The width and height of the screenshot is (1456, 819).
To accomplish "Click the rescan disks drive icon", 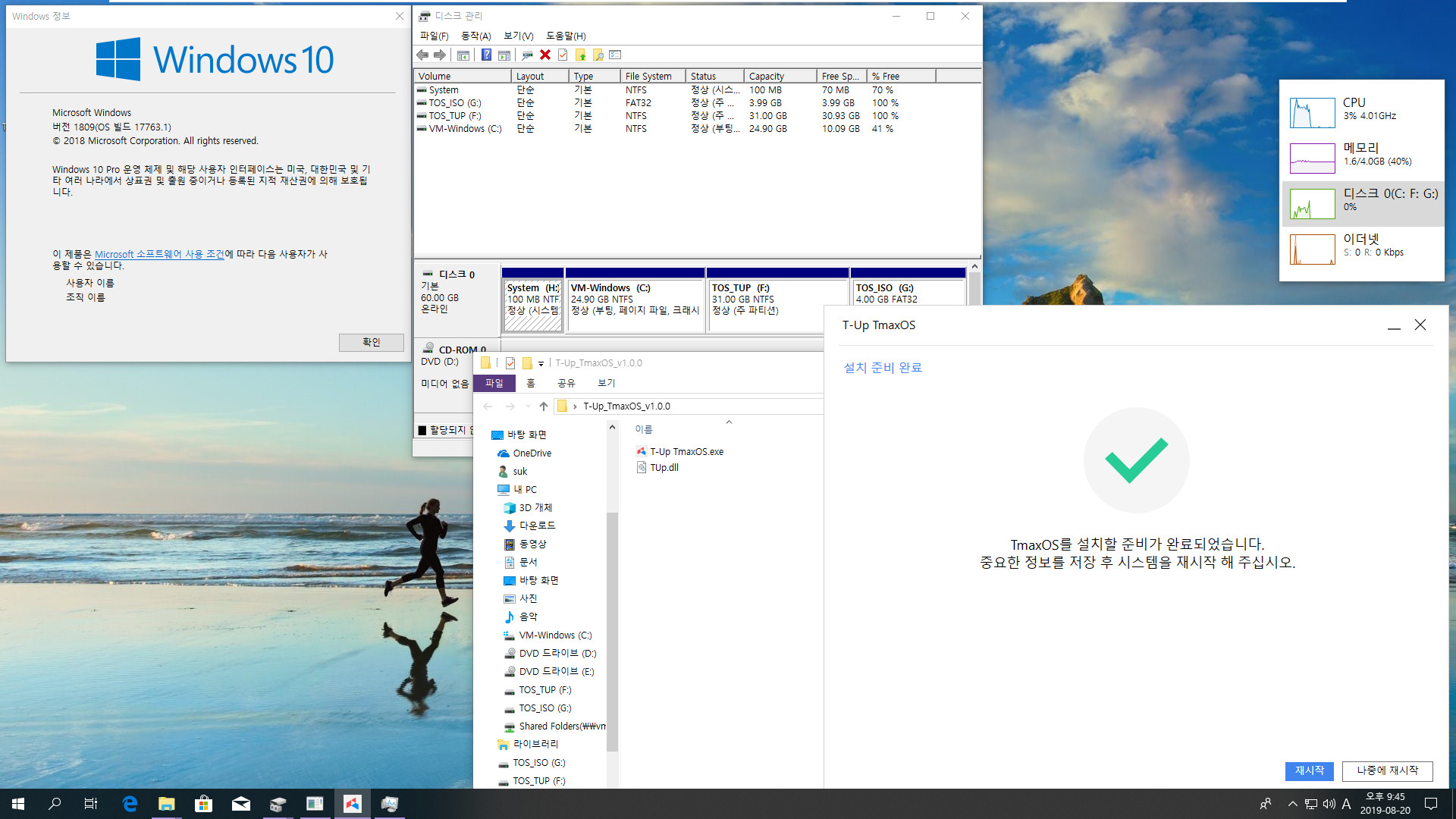I will pyautogui.click(x=527, y=55).
